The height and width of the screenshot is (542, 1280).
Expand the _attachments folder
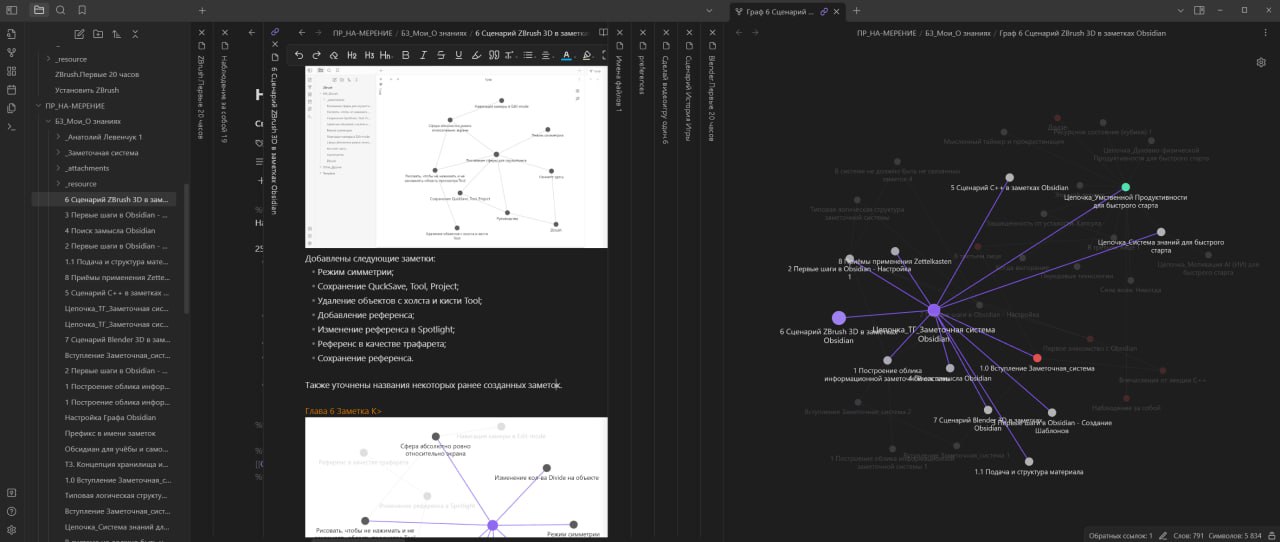[59, 168]
